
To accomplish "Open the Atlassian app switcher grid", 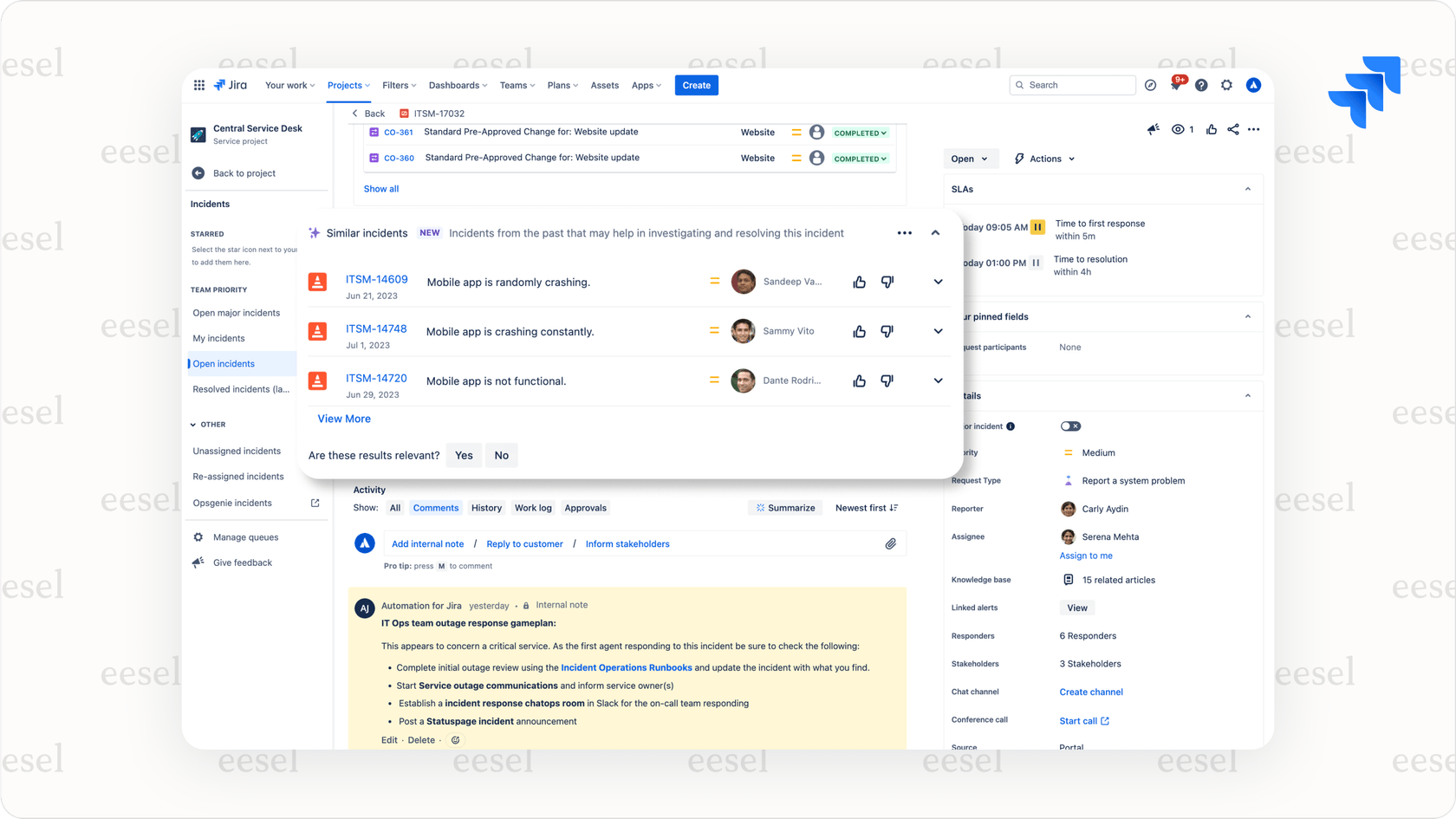I will click(x=198, y=84).
